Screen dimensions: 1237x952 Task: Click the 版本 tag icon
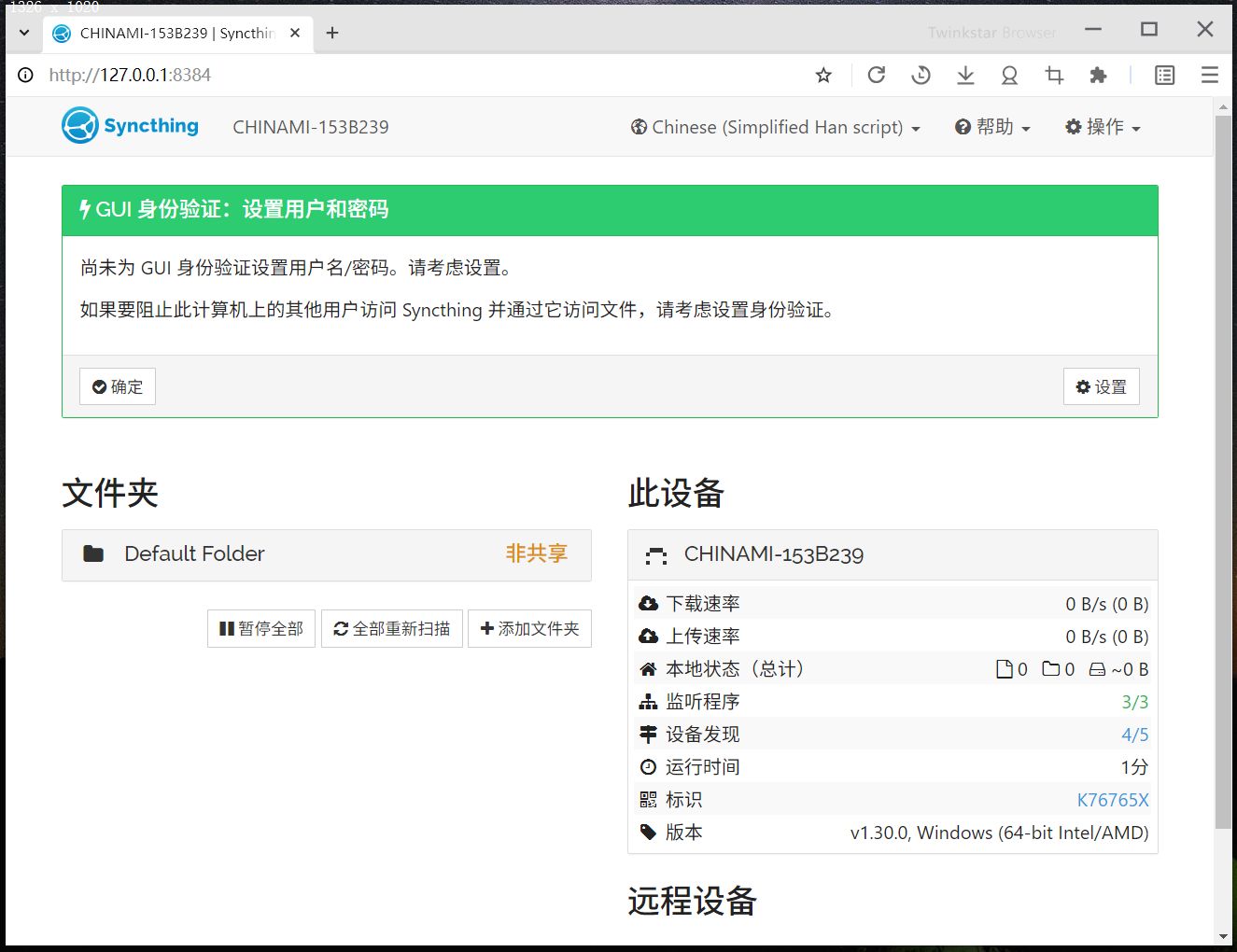648,833
